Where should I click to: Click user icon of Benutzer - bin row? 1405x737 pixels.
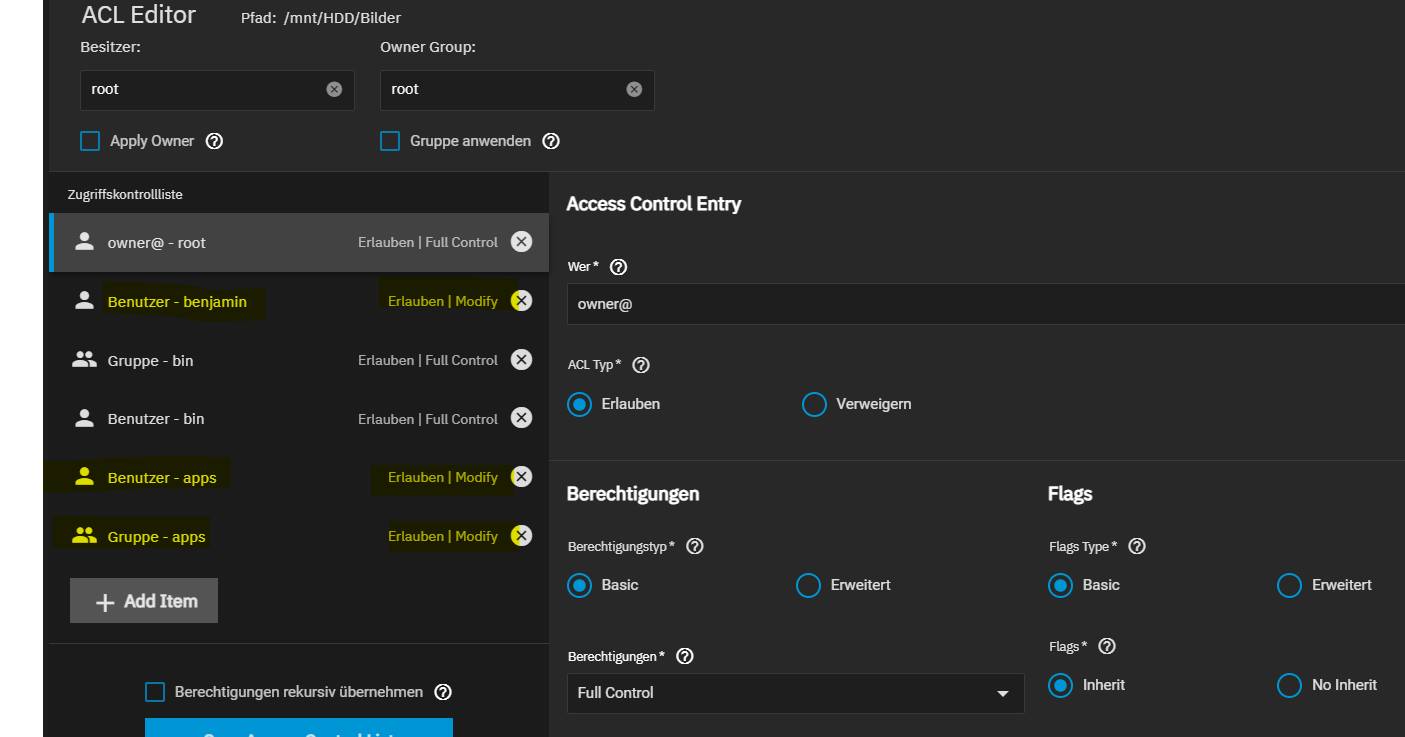pos(84,418)
